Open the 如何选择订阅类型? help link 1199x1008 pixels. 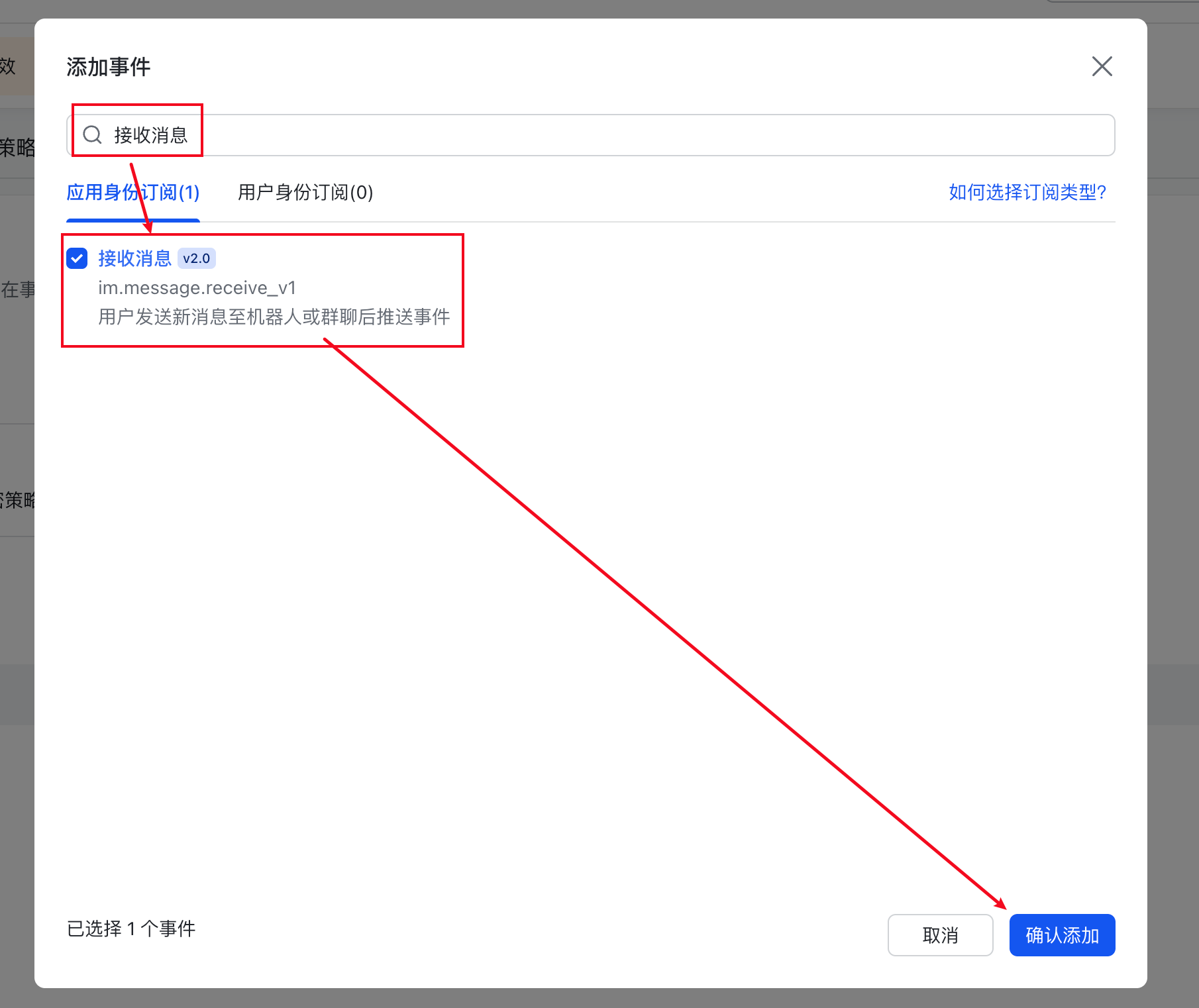pyautogui.click(x=1027, y=193)
